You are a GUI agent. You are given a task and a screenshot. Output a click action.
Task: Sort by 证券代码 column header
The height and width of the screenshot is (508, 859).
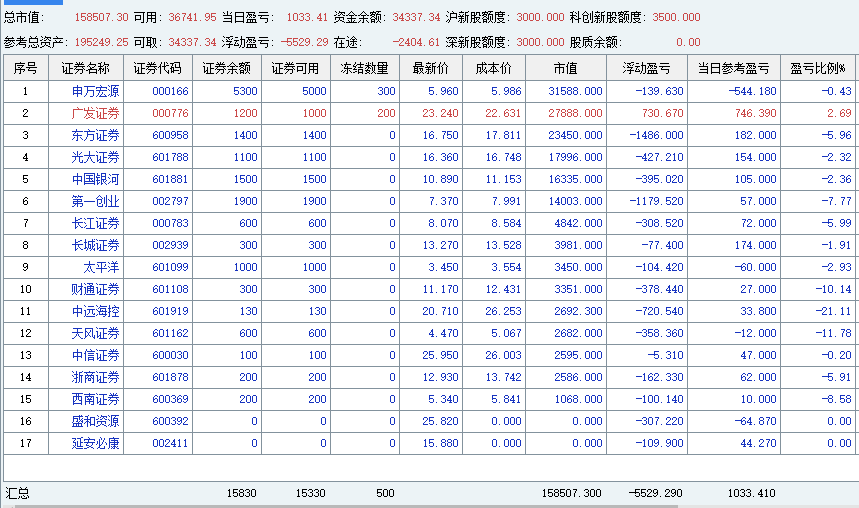pos(158,68)
